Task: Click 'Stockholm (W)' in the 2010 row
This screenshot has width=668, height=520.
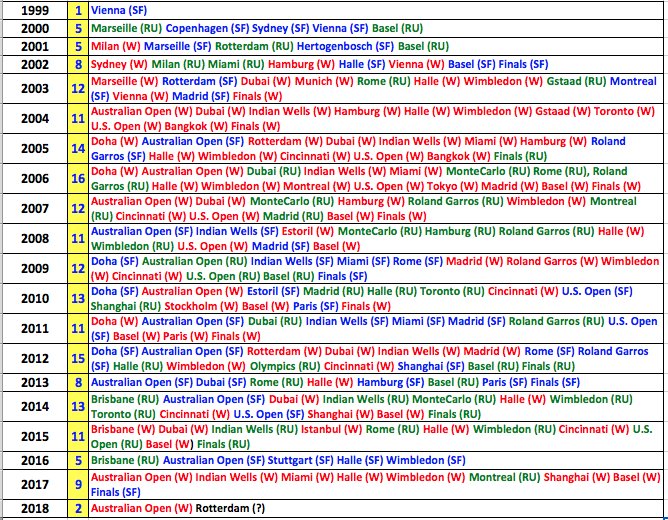Action: (201, 307)
